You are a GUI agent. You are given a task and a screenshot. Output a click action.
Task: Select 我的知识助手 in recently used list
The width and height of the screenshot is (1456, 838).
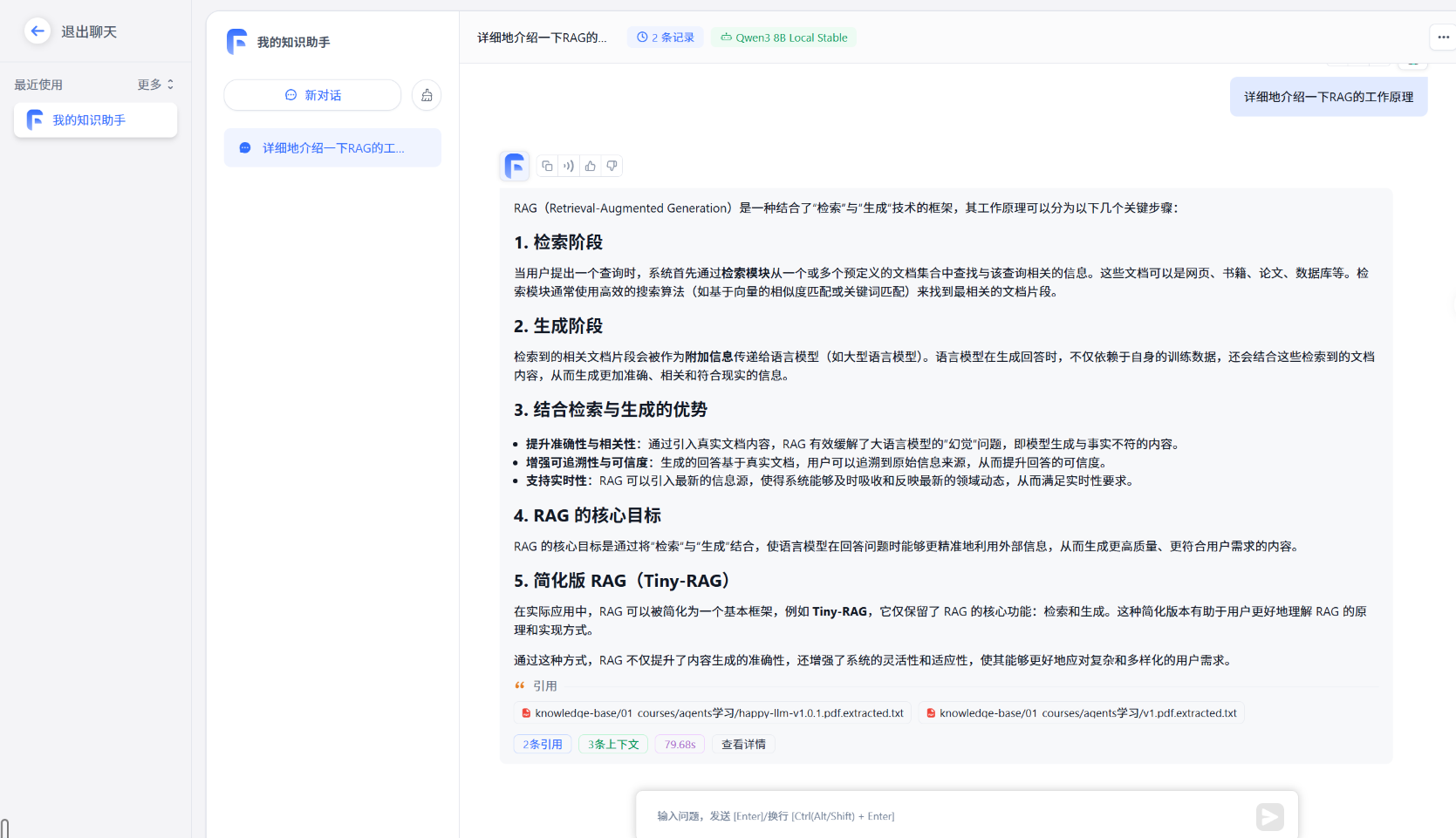(95, 120)
